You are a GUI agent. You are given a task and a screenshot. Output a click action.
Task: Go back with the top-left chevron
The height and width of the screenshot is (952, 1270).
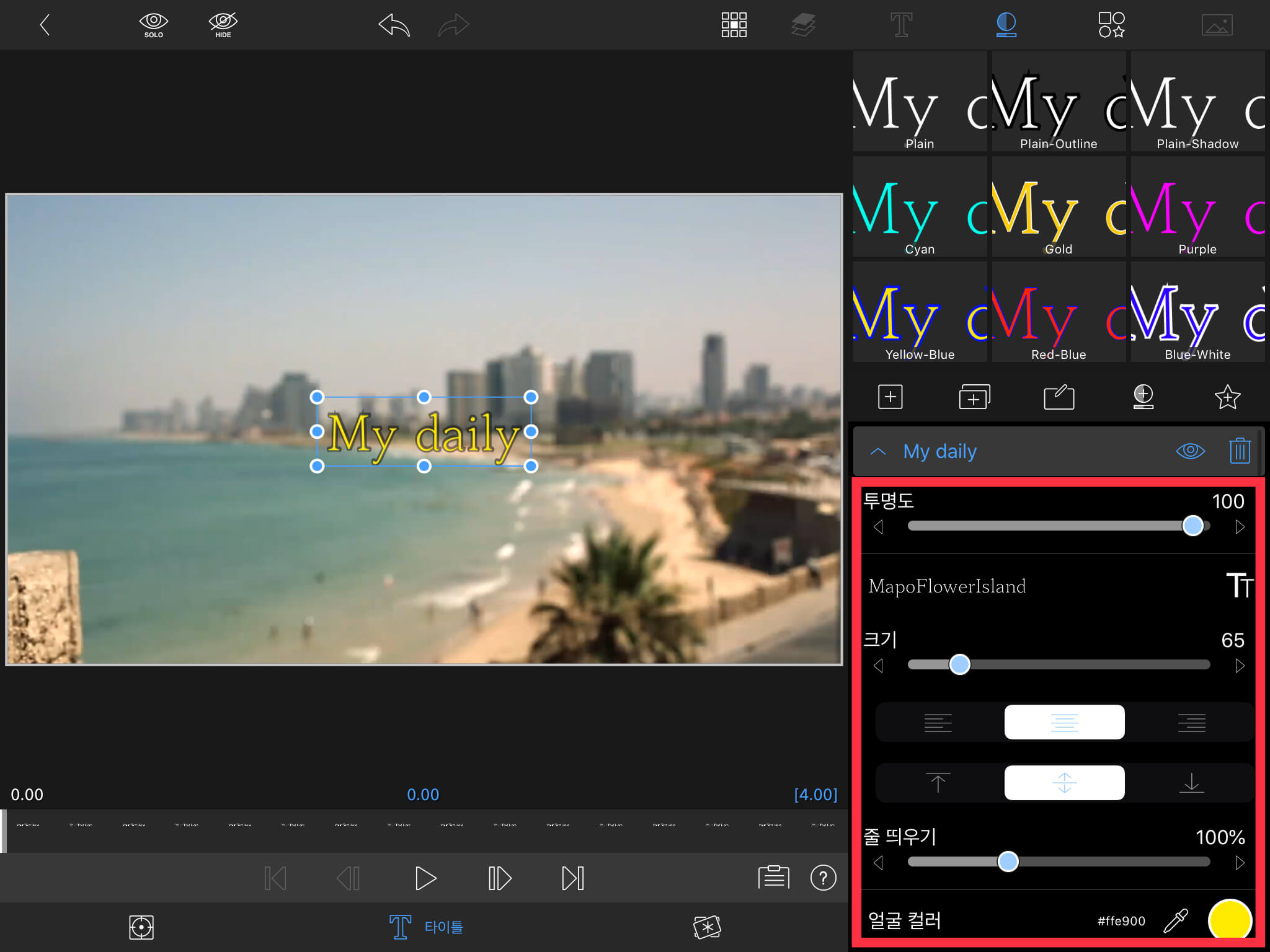(x=45, y=25)
